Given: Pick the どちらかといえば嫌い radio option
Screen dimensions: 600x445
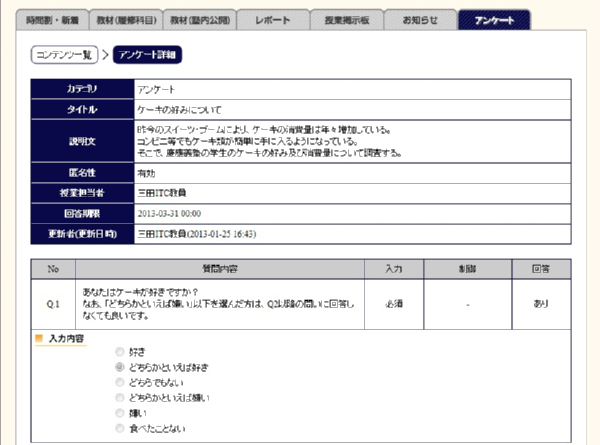Looking at the screenshot, I should pos(121,398).
